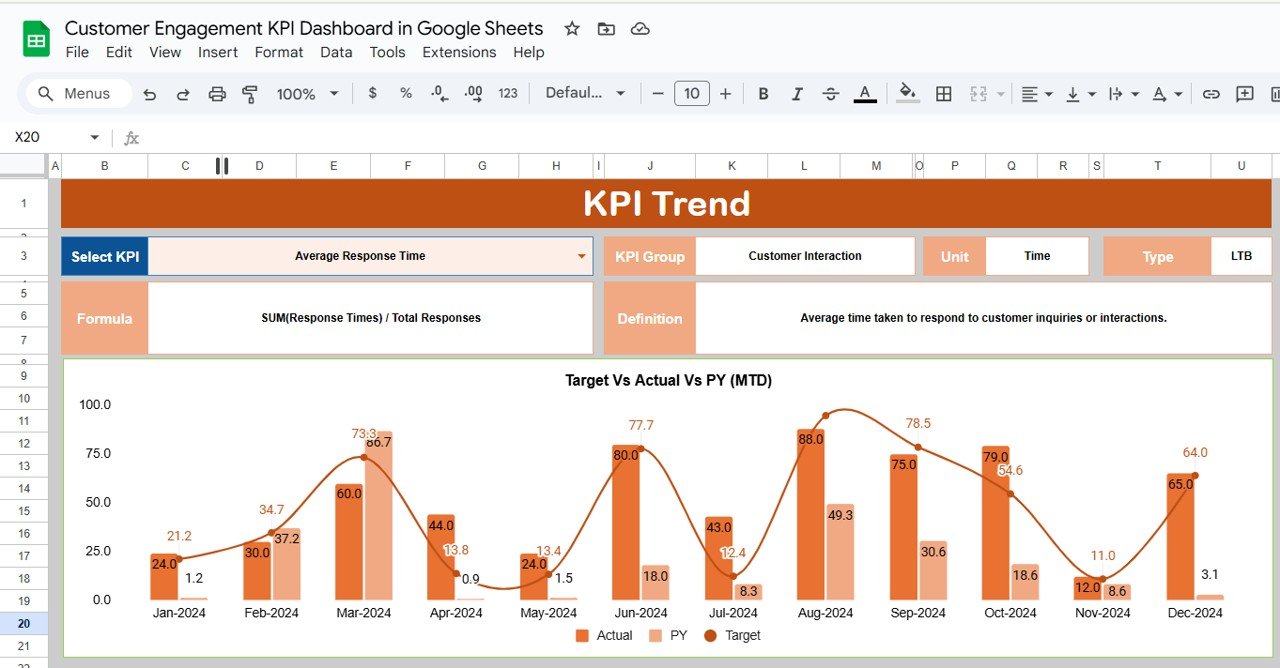Toggle Strikethrough formatting
The width and height of the screenshot is (1280, 668).
830,94
